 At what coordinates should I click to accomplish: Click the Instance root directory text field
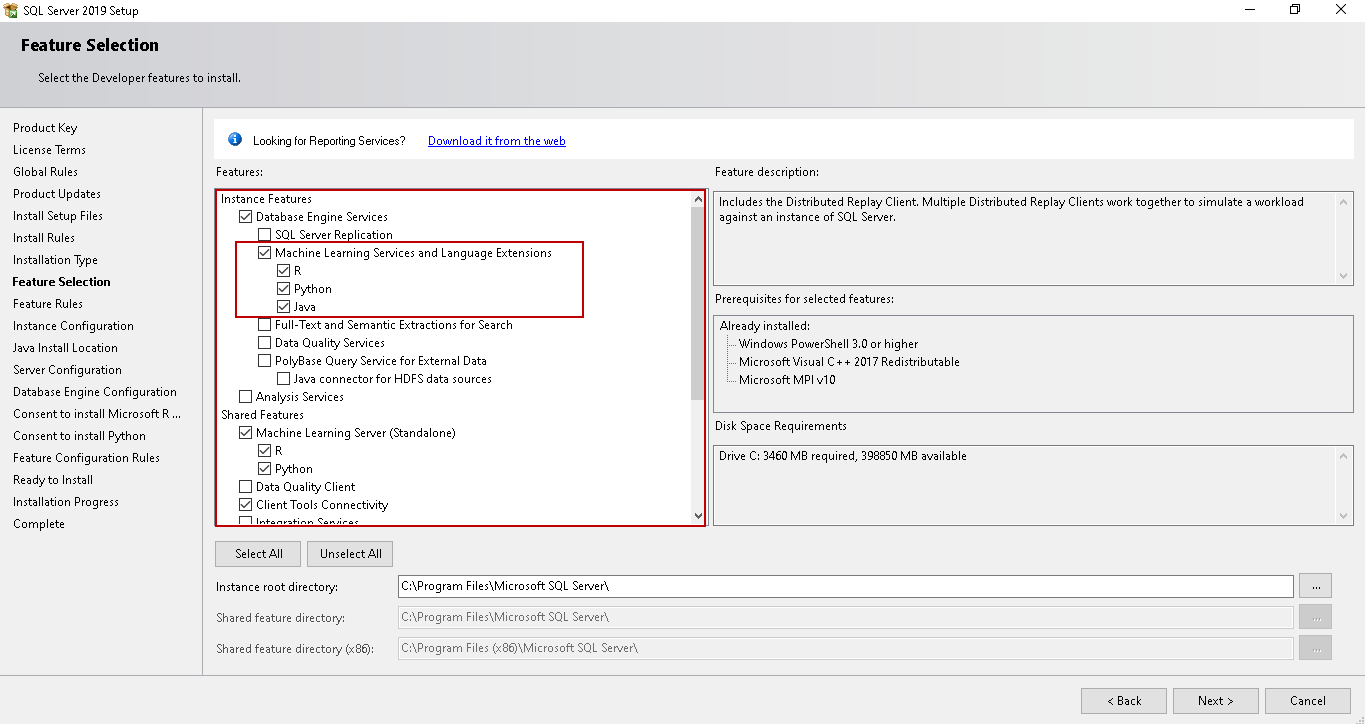(845, 586)
